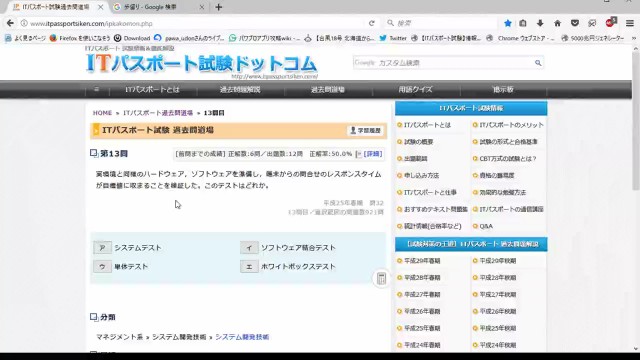640x360 pixels.
Task: Bookmark this page with the star icon
Action: pos(508,23)
